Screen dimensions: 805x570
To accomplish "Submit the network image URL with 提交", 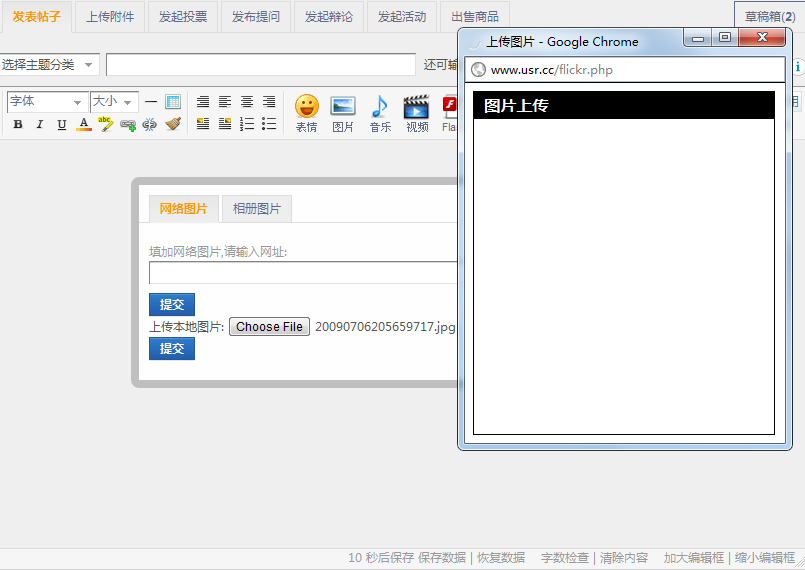I will pyautogui.click(x=172, y=305).
